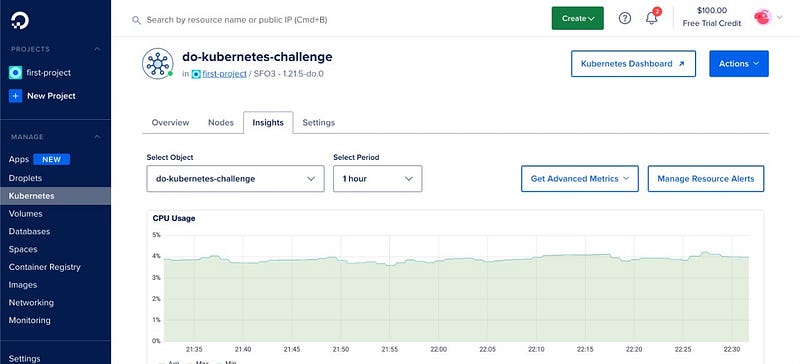This screenshot has height=364, width=800.
Task: Select first-project in sidebar projects
Action: point(48,72)
